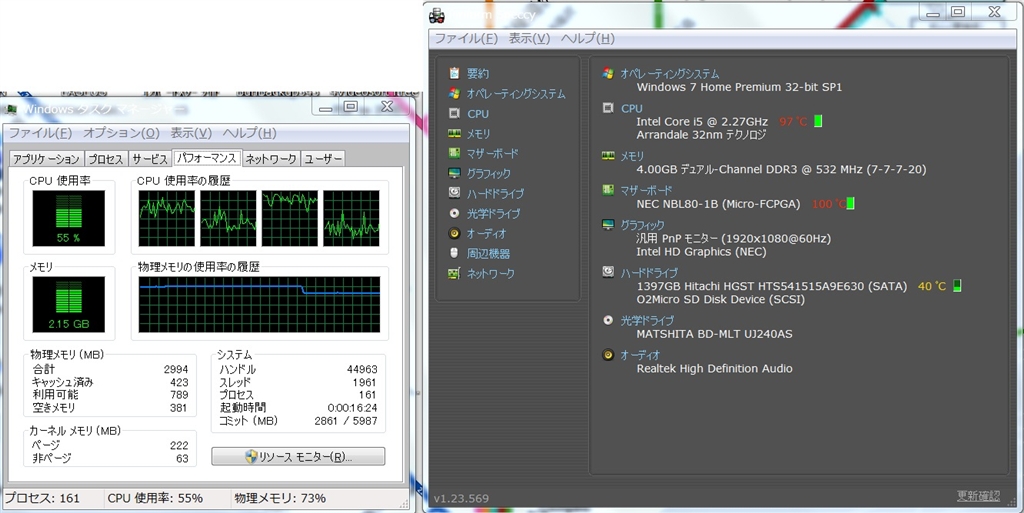This screenshot has width=1024, height=513.
Task: Click the プロセス: 161 status bar entry
Action: (x=42, y=498)
